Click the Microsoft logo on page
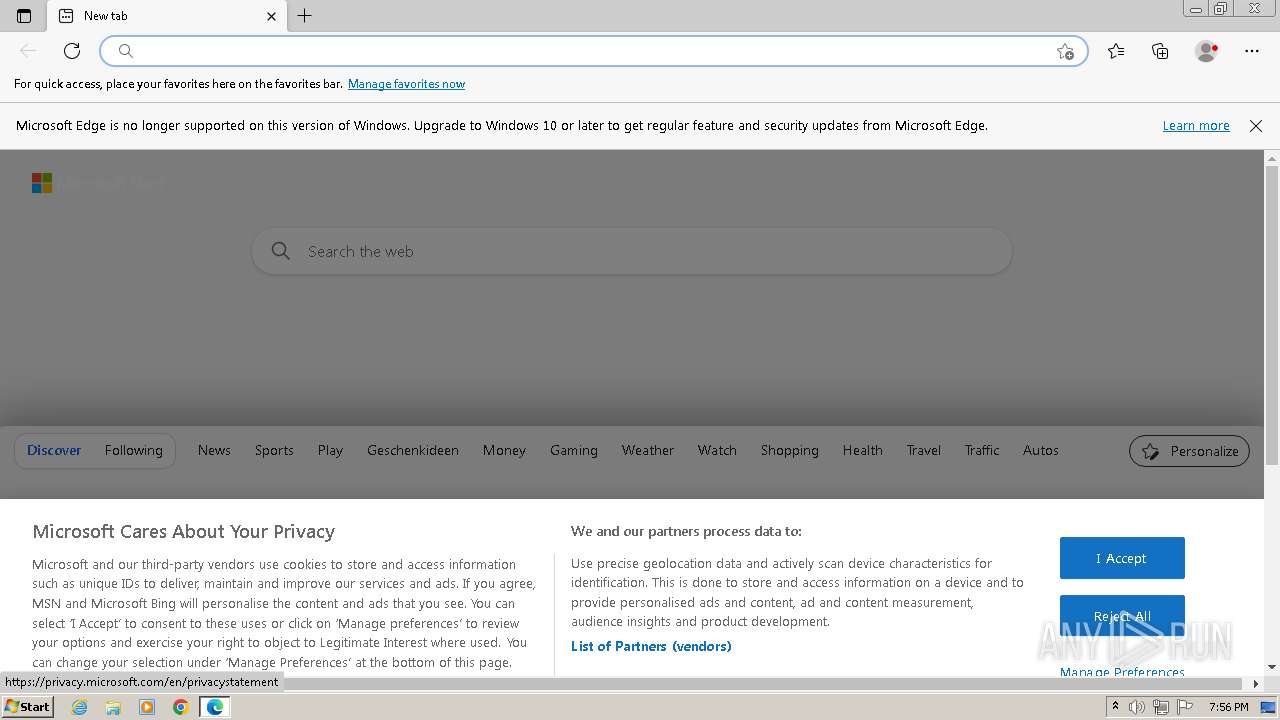Viewport: 1280px width, 720px height. (42, 183)
